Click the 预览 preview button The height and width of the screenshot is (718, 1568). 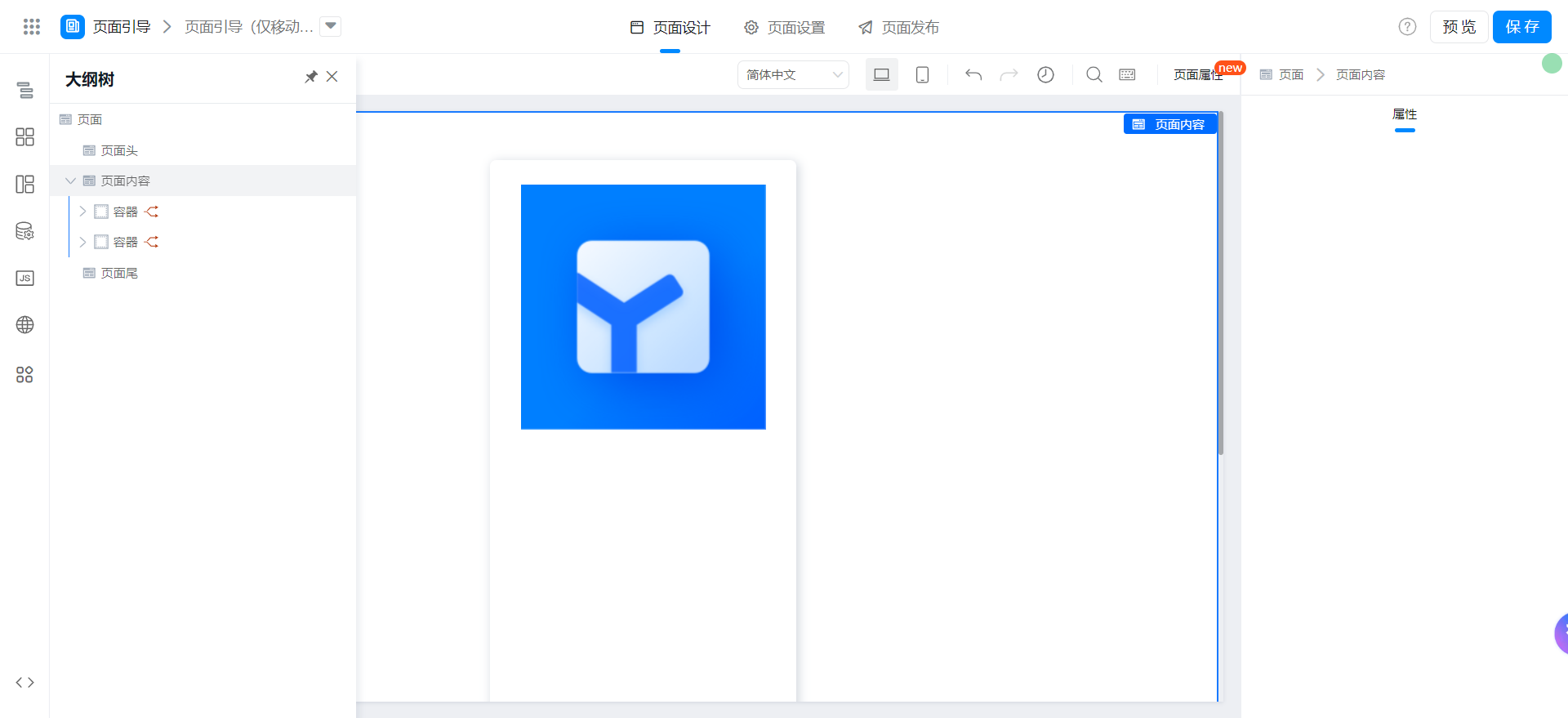pyautogui.click(x=1459, y=27)
